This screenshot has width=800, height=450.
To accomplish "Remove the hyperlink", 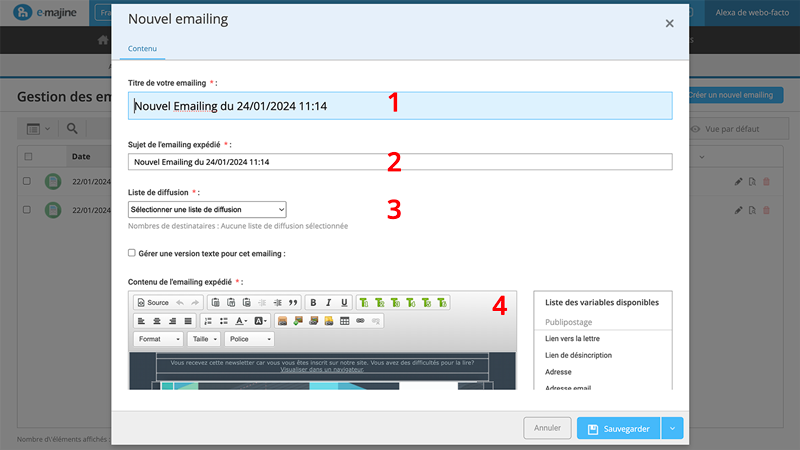I will tap(376, 321).
